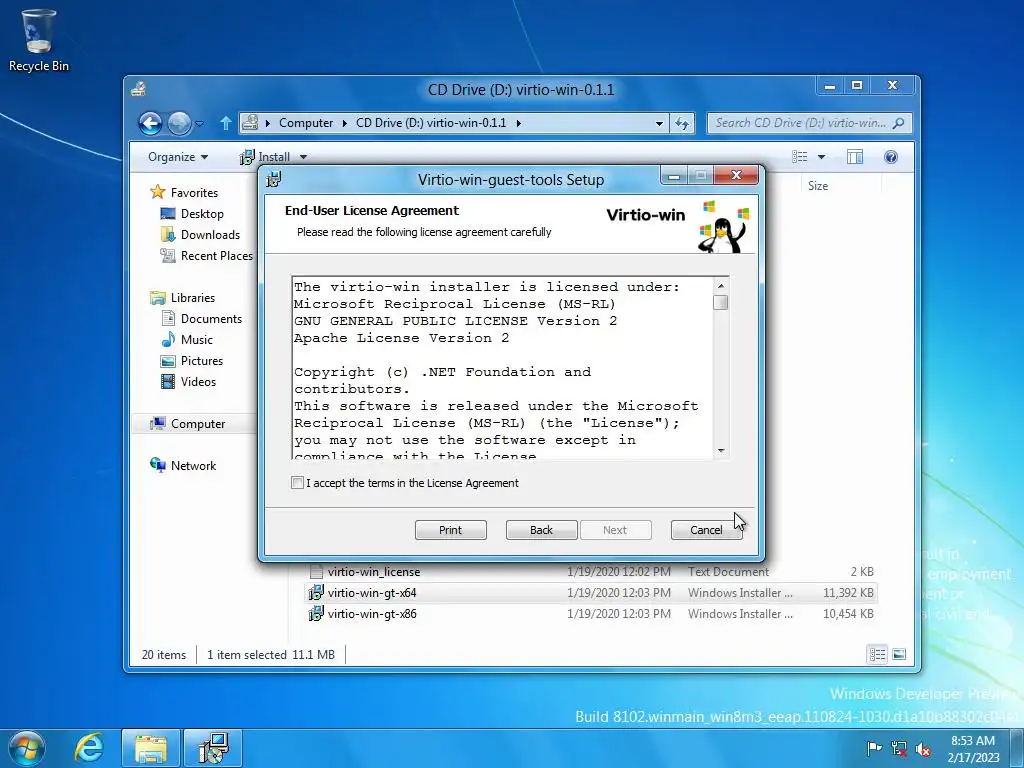Screen dimensions: 1024x768
Task: Expand the Computer breadcrumb arrow
Action: [344, 123]
